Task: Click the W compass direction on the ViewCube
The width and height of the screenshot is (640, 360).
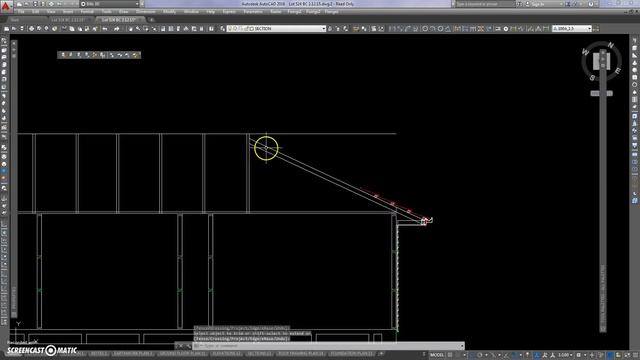Action: (x=585, y=52)
